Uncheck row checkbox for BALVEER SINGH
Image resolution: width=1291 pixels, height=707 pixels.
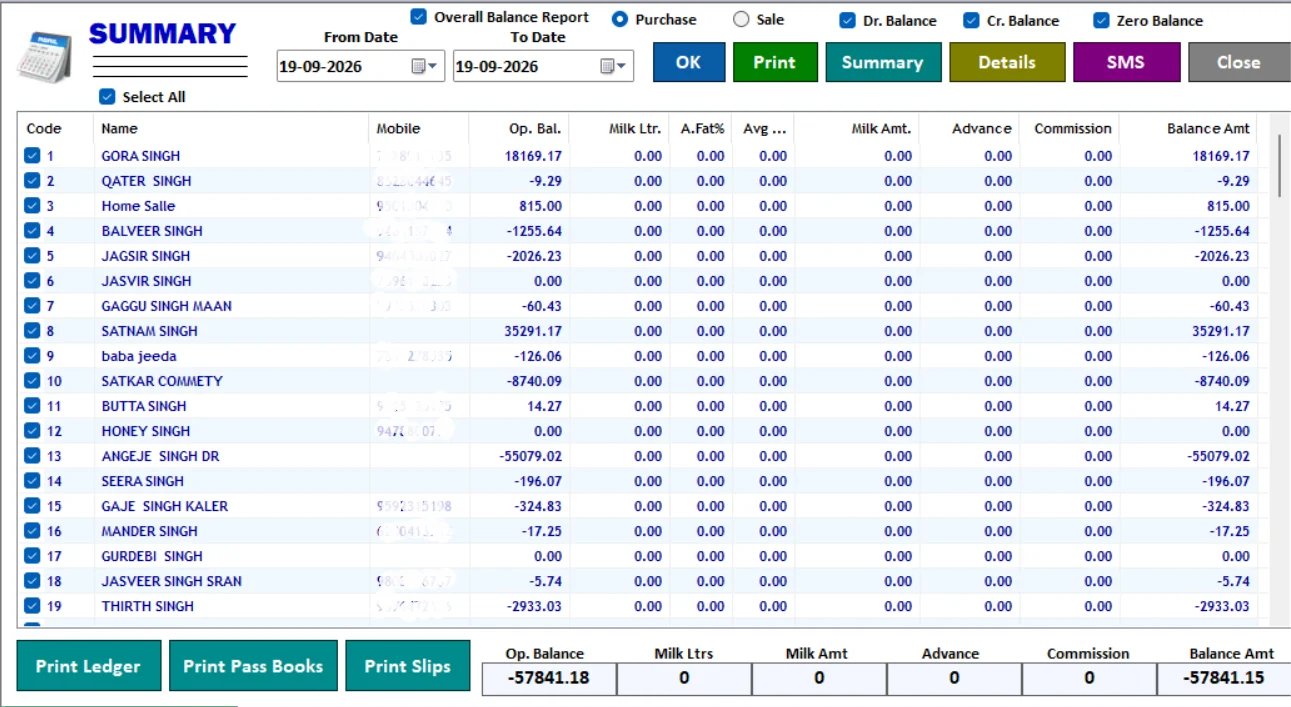32,231
